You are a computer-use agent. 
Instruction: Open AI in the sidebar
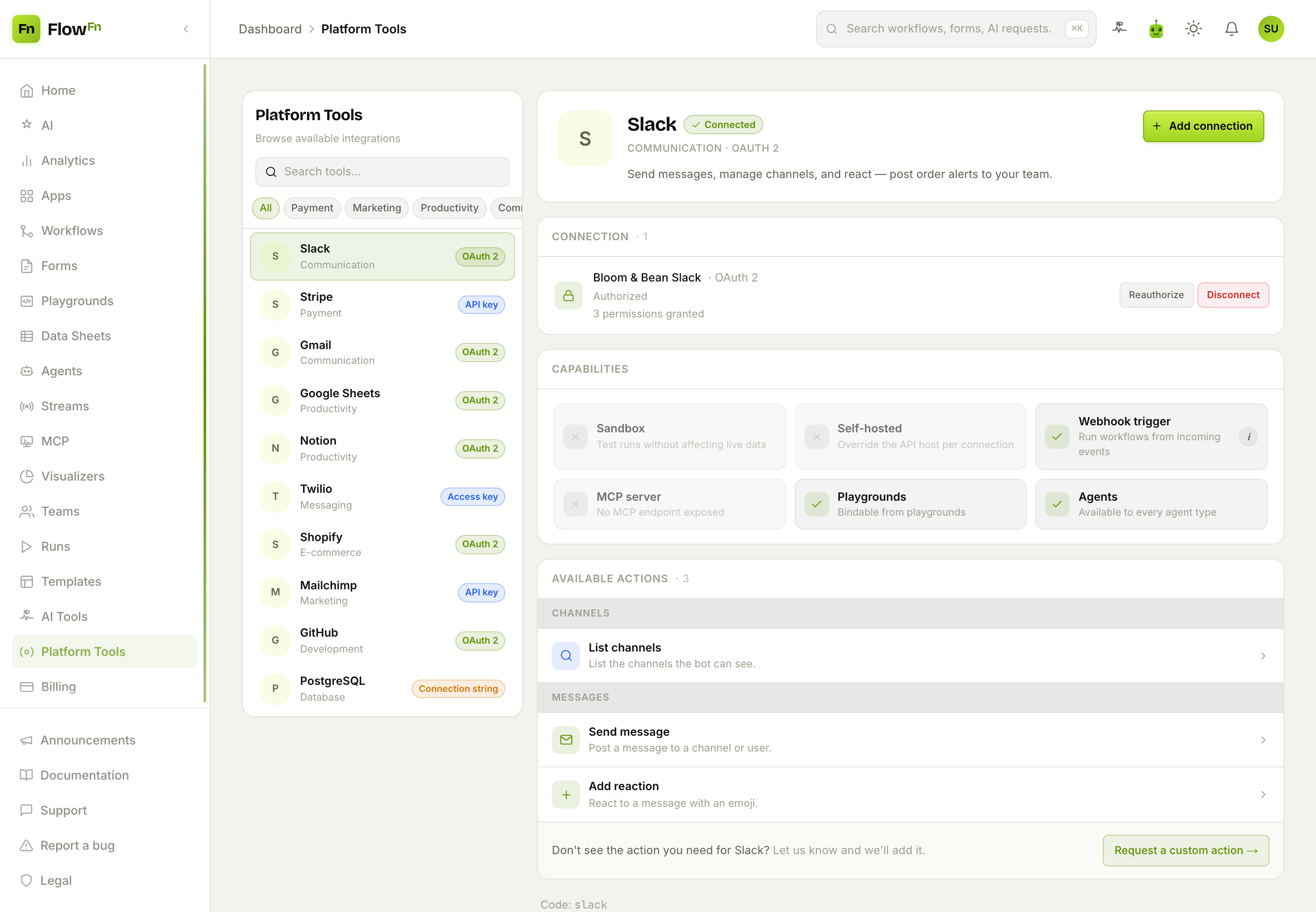click(x=104, y=125)
